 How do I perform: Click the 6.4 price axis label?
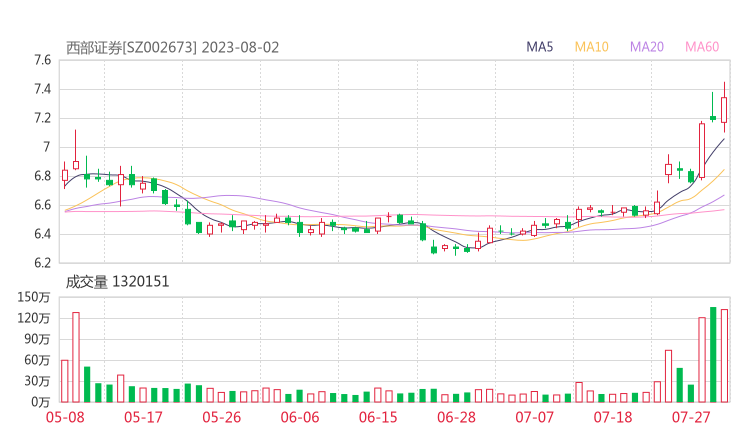pos(42,234)
